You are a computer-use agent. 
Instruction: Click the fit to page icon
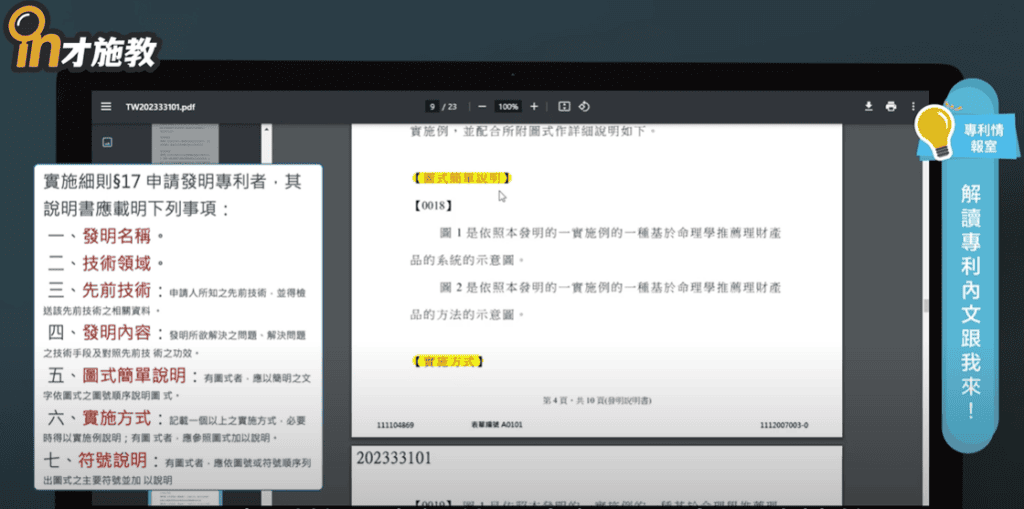pyautogui.click(x=564, y=106)
